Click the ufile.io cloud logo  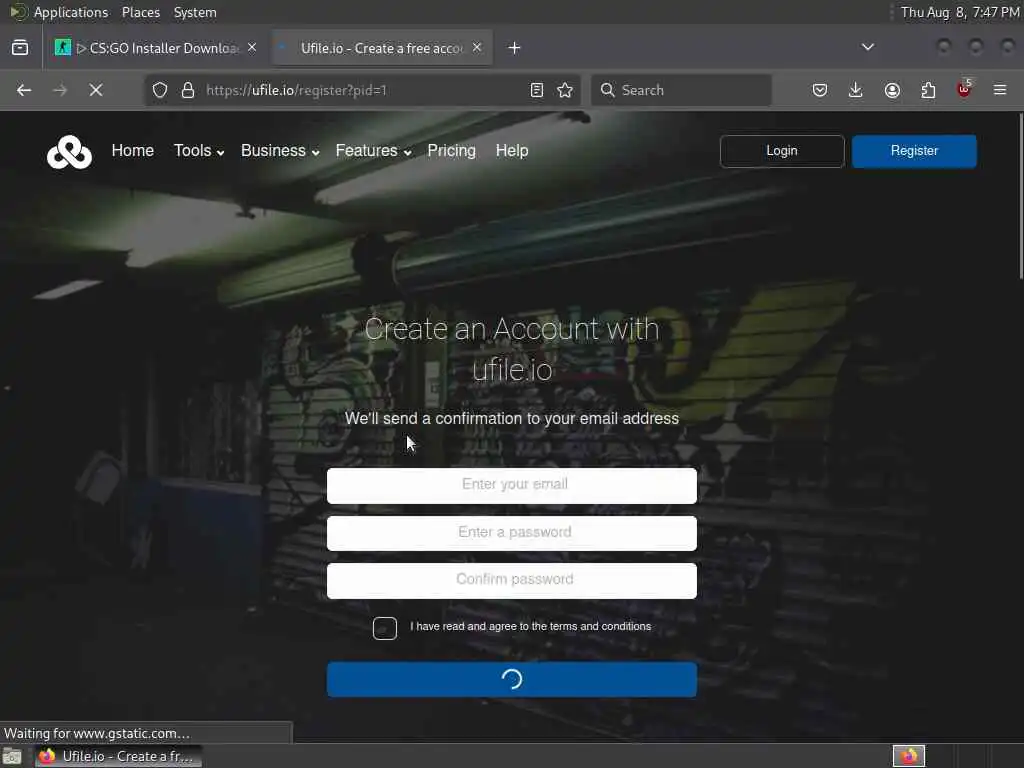click(x=69, y=152)
